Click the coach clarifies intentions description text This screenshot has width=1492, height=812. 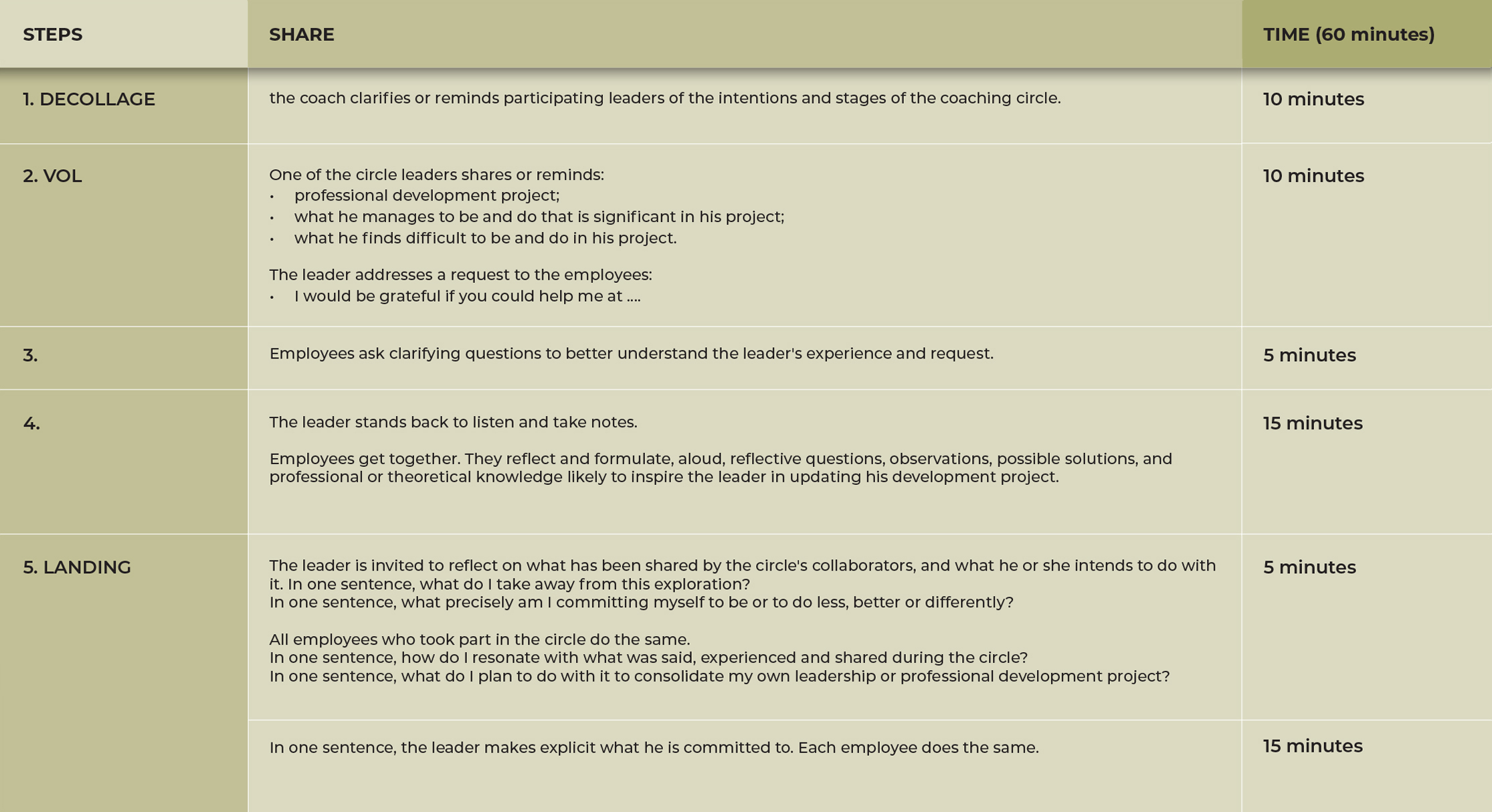click(x=664, y=98)
